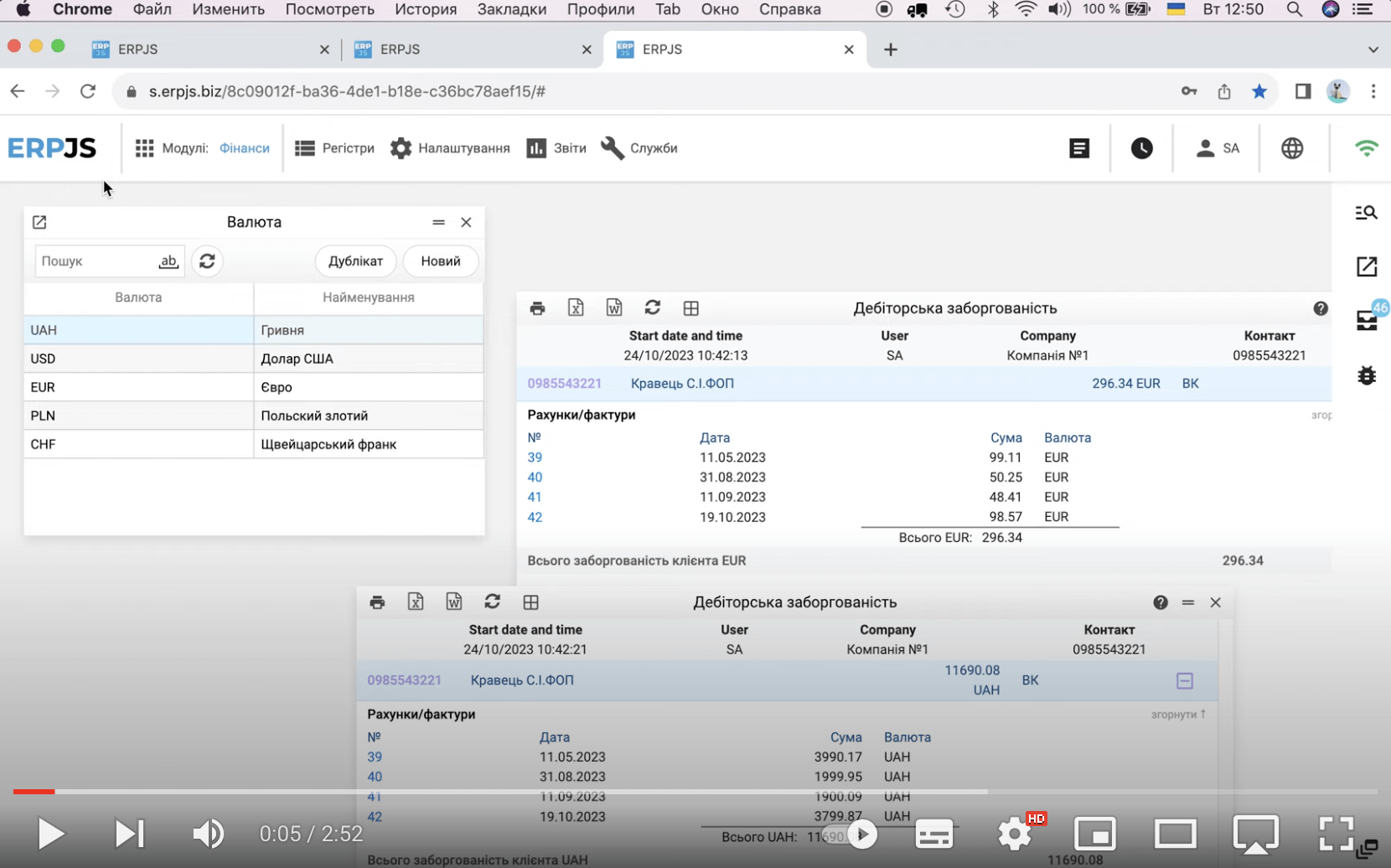Image resolution: width=1391 pixels, height=868 pixels.
Task: Play the video
Action: [x=50, y=834]
